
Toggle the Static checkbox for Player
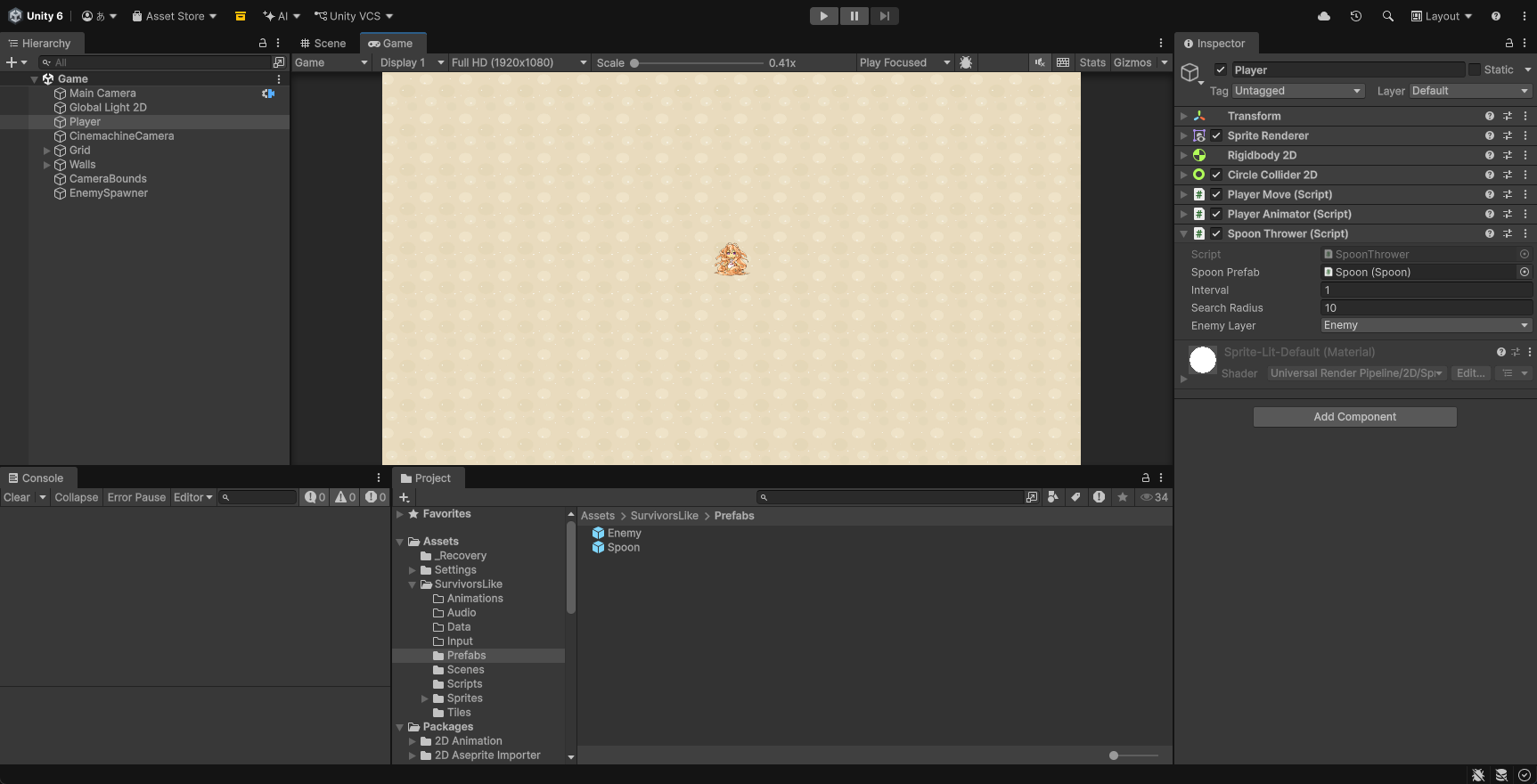[x=1475, y=69]
